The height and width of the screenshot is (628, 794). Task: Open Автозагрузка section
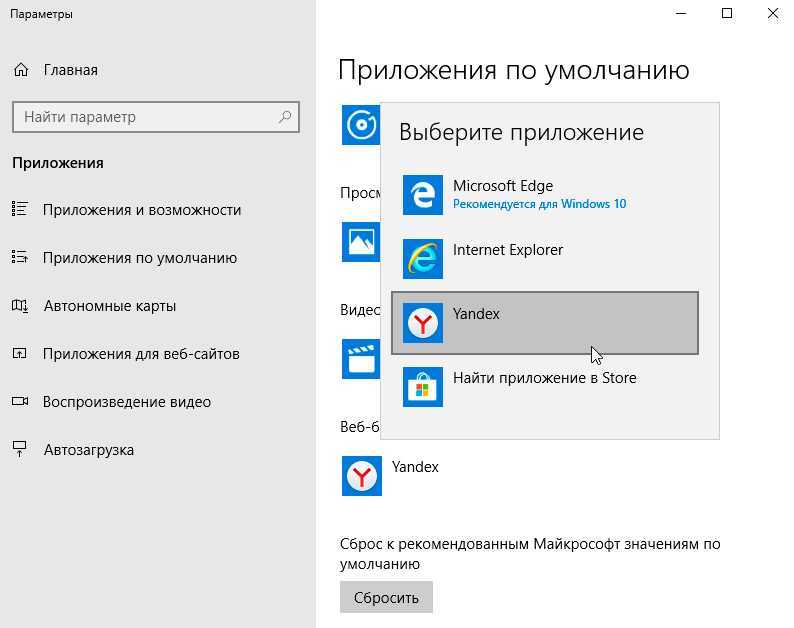[89, 450]
